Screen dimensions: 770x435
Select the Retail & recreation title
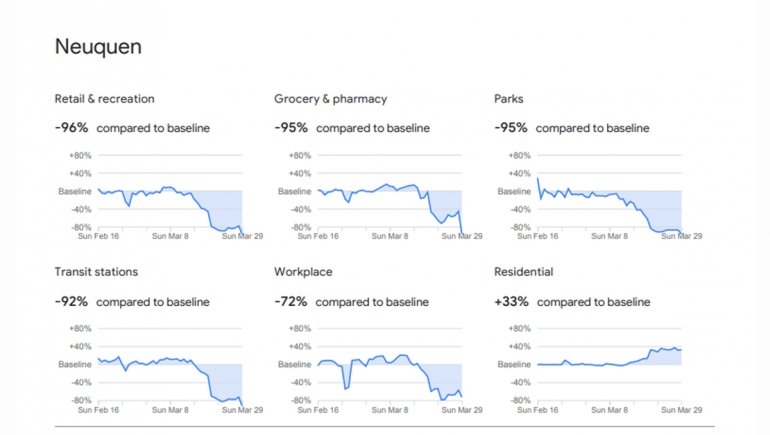pos(104,99)
